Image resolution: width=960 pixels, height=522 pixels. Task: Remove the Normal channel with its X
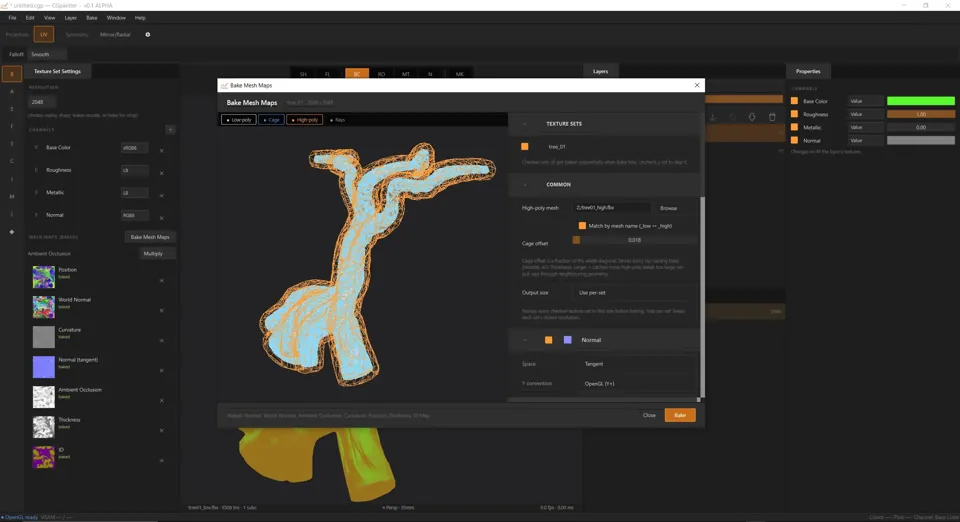(162, 218)
